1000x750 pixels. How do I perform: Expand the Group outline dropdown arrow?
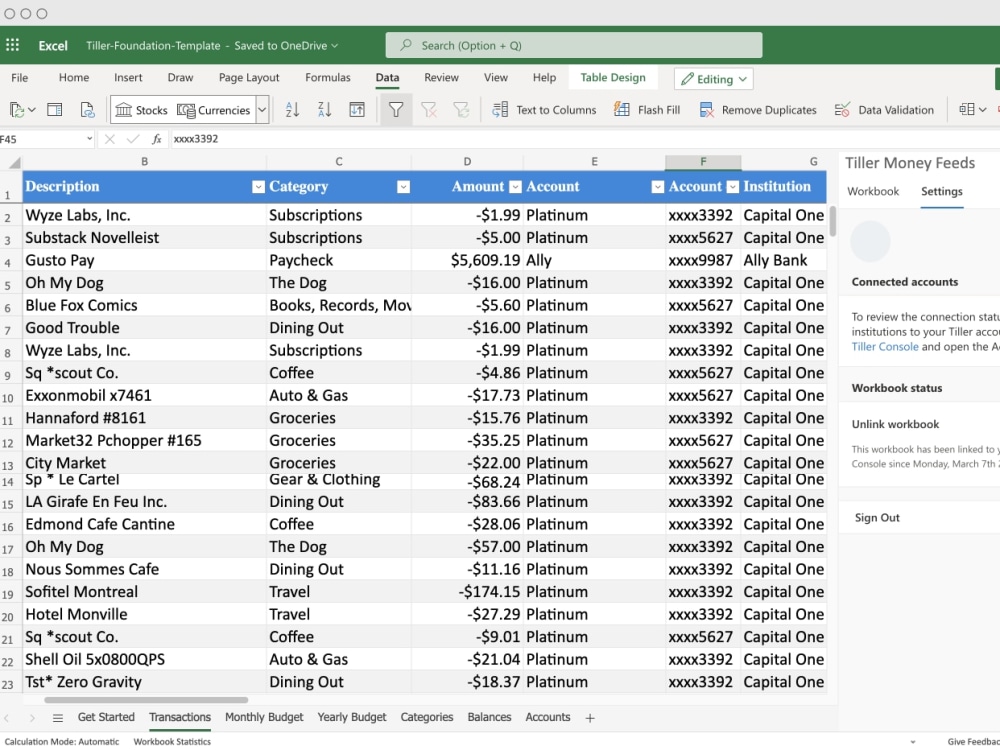click(983, 110)
